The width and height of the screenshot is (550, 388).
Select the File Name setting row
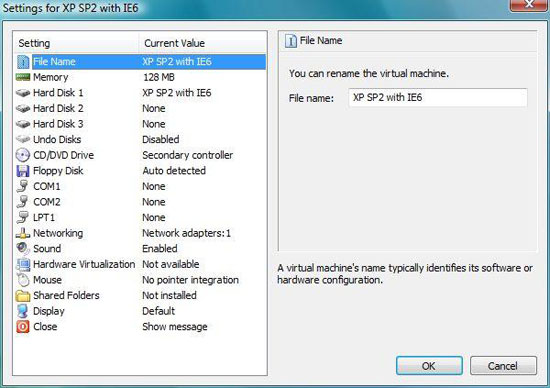coord(140,62)
